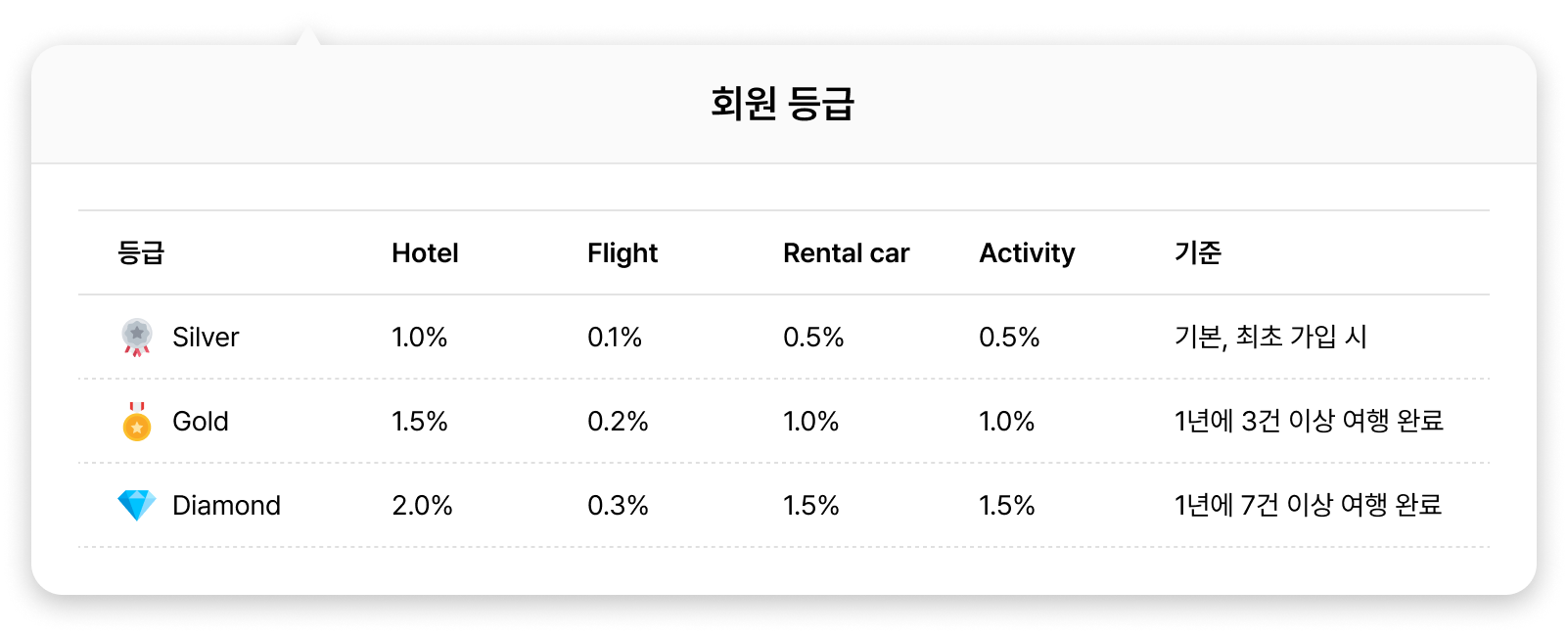This screenshot has width=1568, height=634.
Task: Click the Diamond gem icon
Action: pos(137,505)
